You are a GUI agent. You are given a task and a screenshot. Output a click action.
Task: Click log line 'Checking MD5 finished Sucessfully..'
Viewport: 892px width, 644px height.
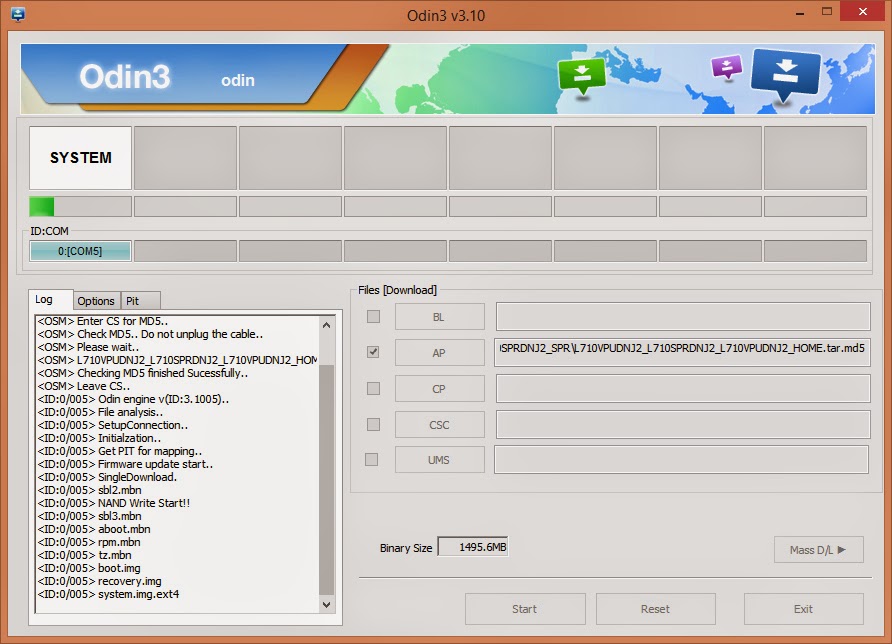tap(143, 373)
